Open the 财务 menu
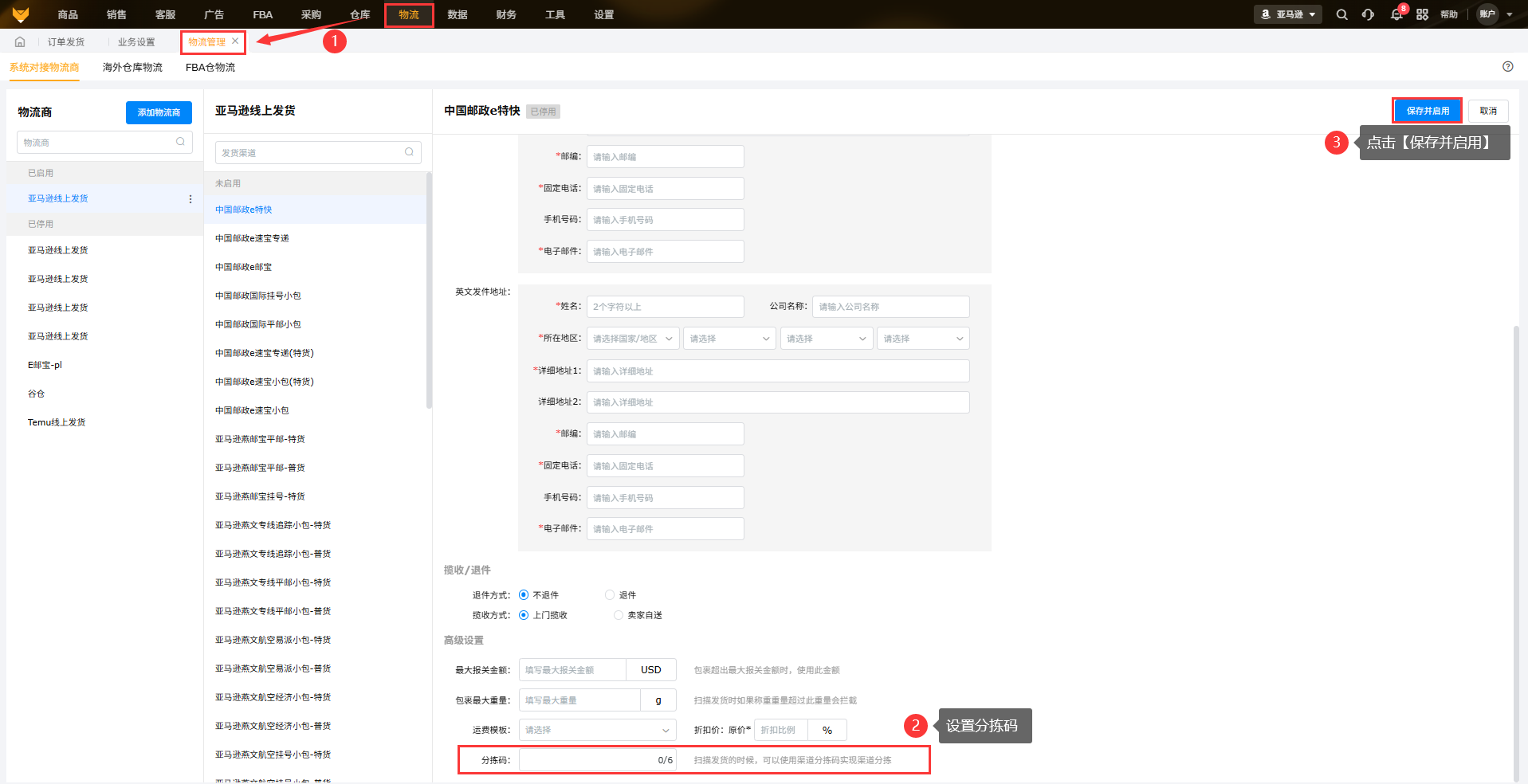The image size is (1528, 784). point(506,14)
